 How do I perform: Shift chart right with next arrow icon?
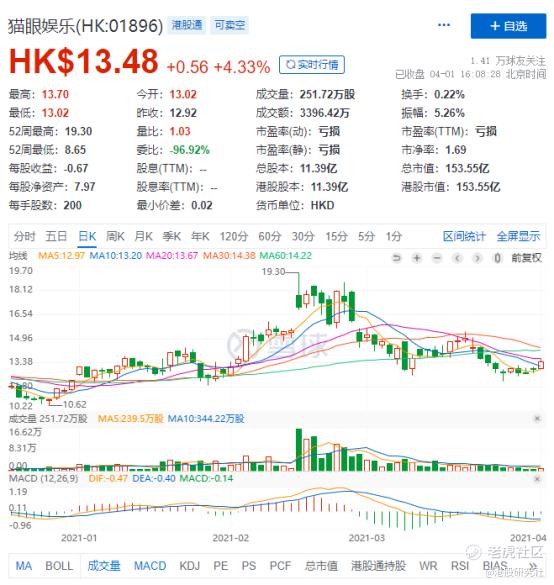pyautogui.click(x=477, y=258)
